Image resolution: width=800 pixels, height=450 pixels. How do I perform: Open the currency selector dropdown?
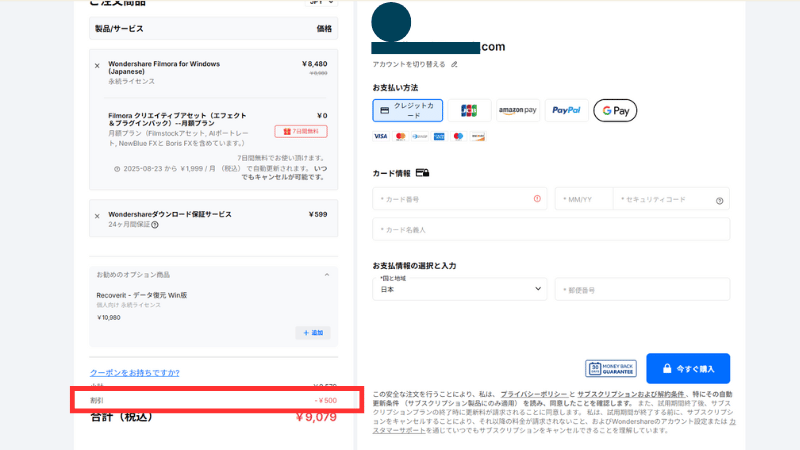pos(321,3)
